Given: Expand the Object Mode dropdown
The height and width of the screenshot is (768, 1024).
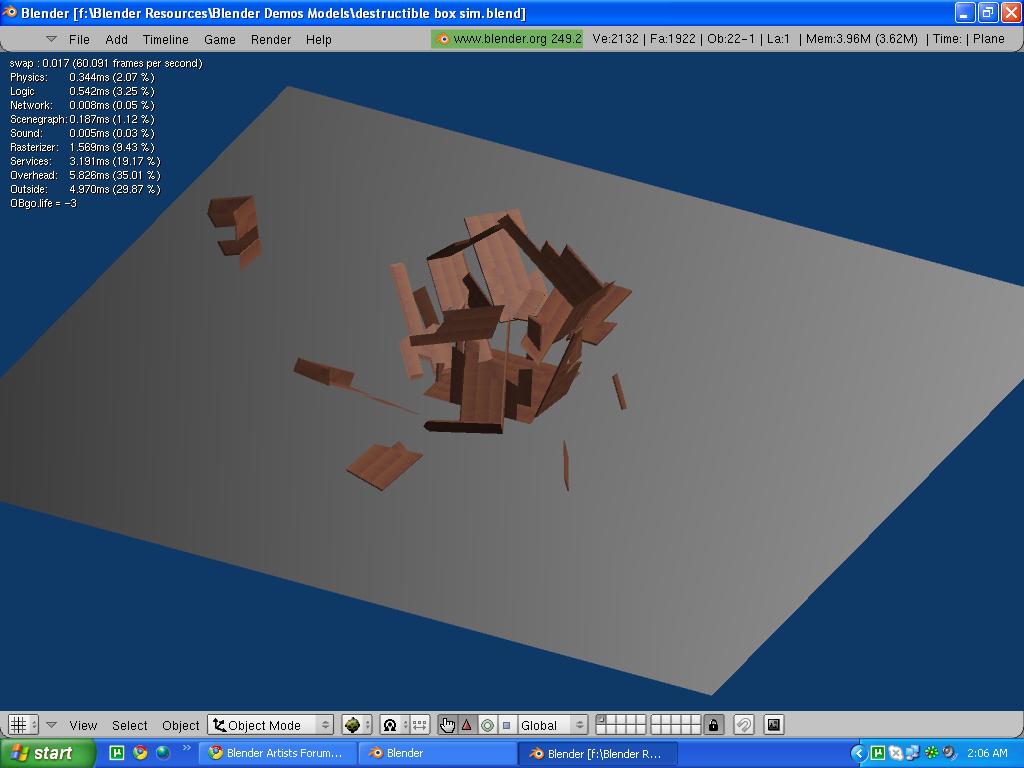Looking at the screenshot, I should [x=271, y=725].
